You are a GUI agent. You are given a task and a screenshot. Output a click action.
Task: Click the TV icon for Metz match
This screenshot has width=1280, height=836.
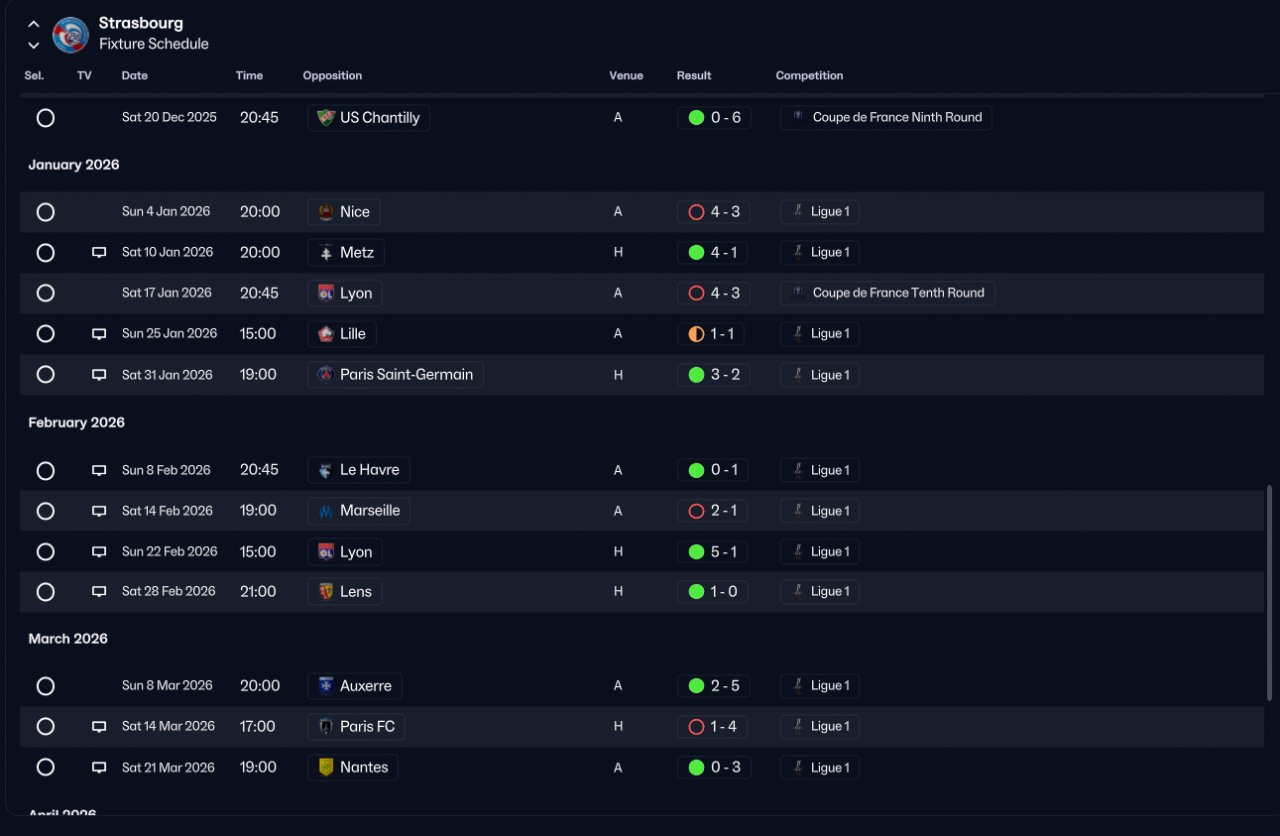click(x=99, y=253)
